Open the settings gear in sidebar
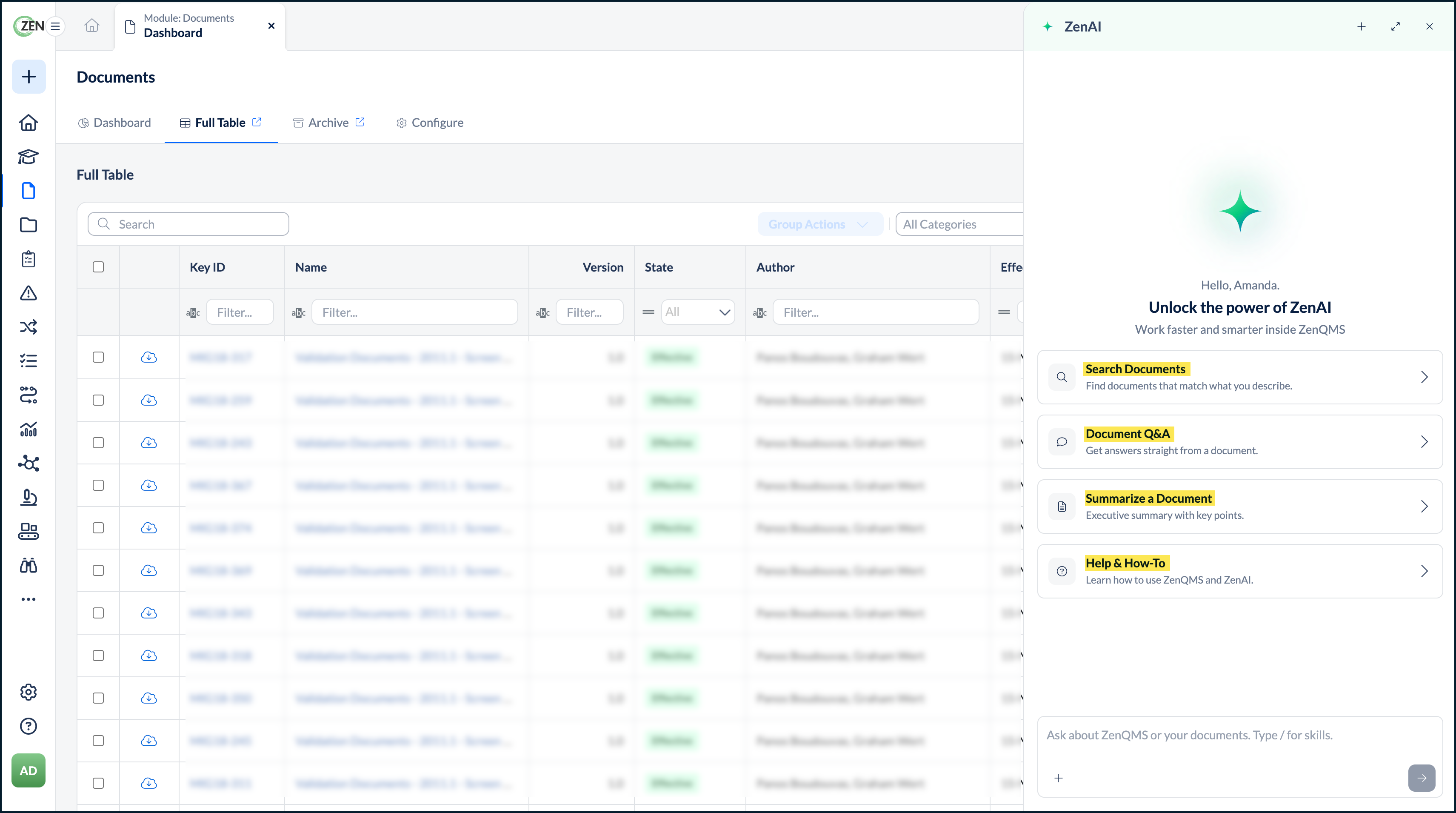Image resolution: width=1456 pixels, height=813 pixels. [x=28, y=692]
